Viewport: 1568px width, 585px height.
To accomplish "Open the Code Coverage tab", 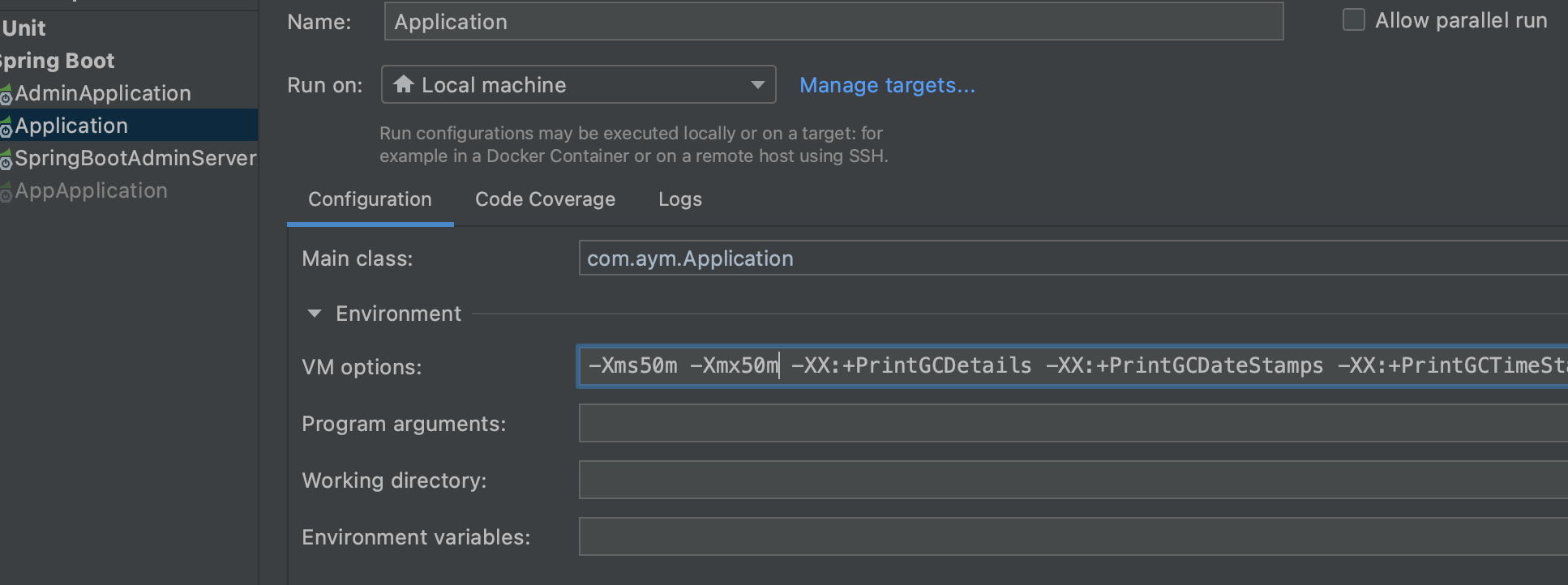I will pos(545,199).
